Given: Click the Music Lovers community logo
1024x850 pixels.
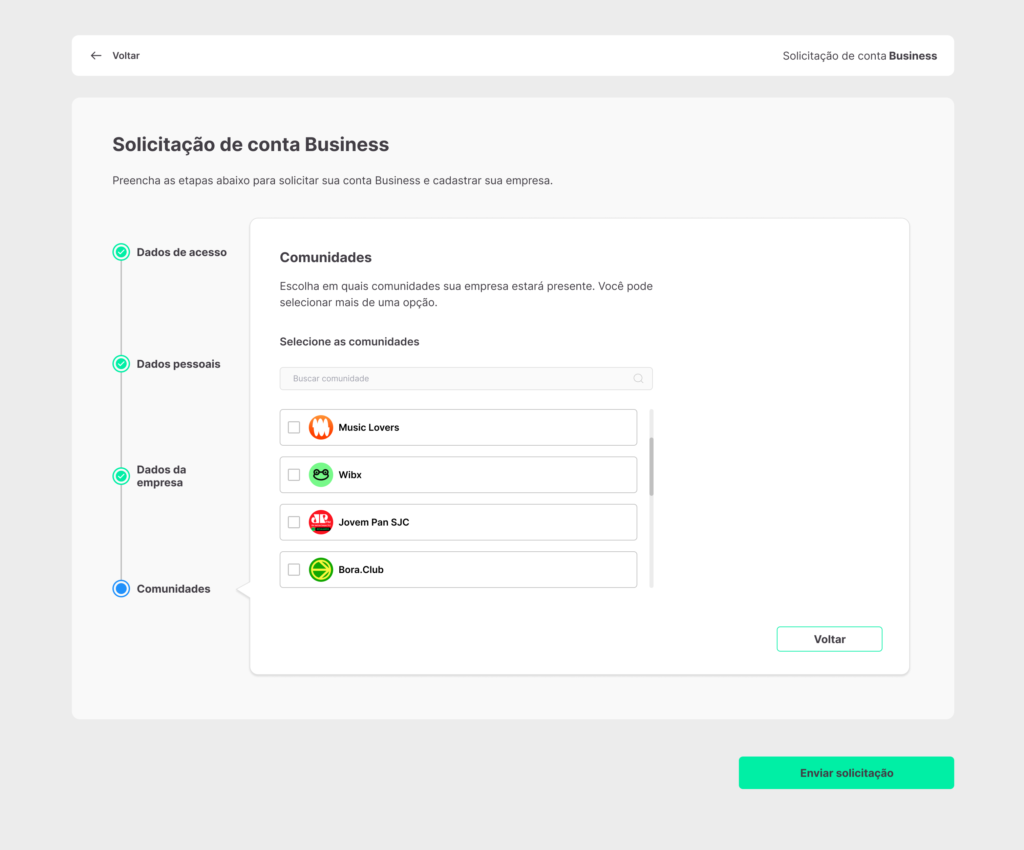Looking at the screenshot, I should point(321,428).
